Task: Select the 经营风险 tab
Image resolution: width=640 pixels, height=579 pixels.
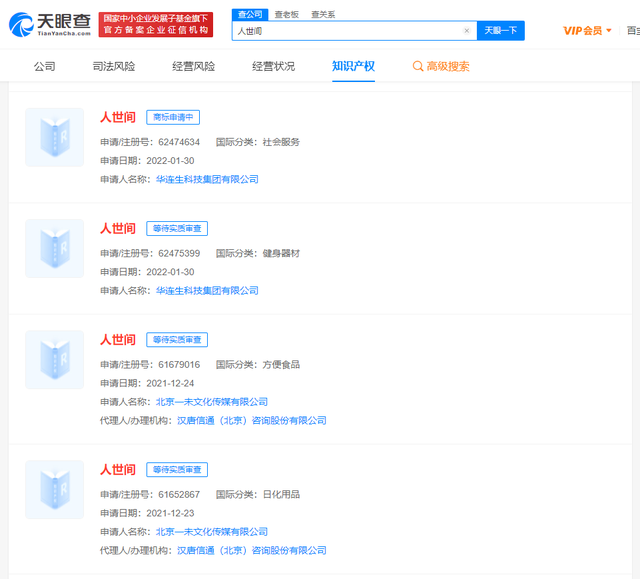Action: click(193, 66)
